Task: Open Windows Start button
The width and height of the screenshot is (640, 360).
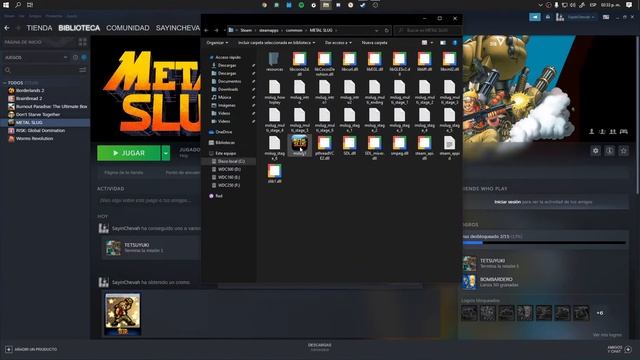Action: point(6,5)
